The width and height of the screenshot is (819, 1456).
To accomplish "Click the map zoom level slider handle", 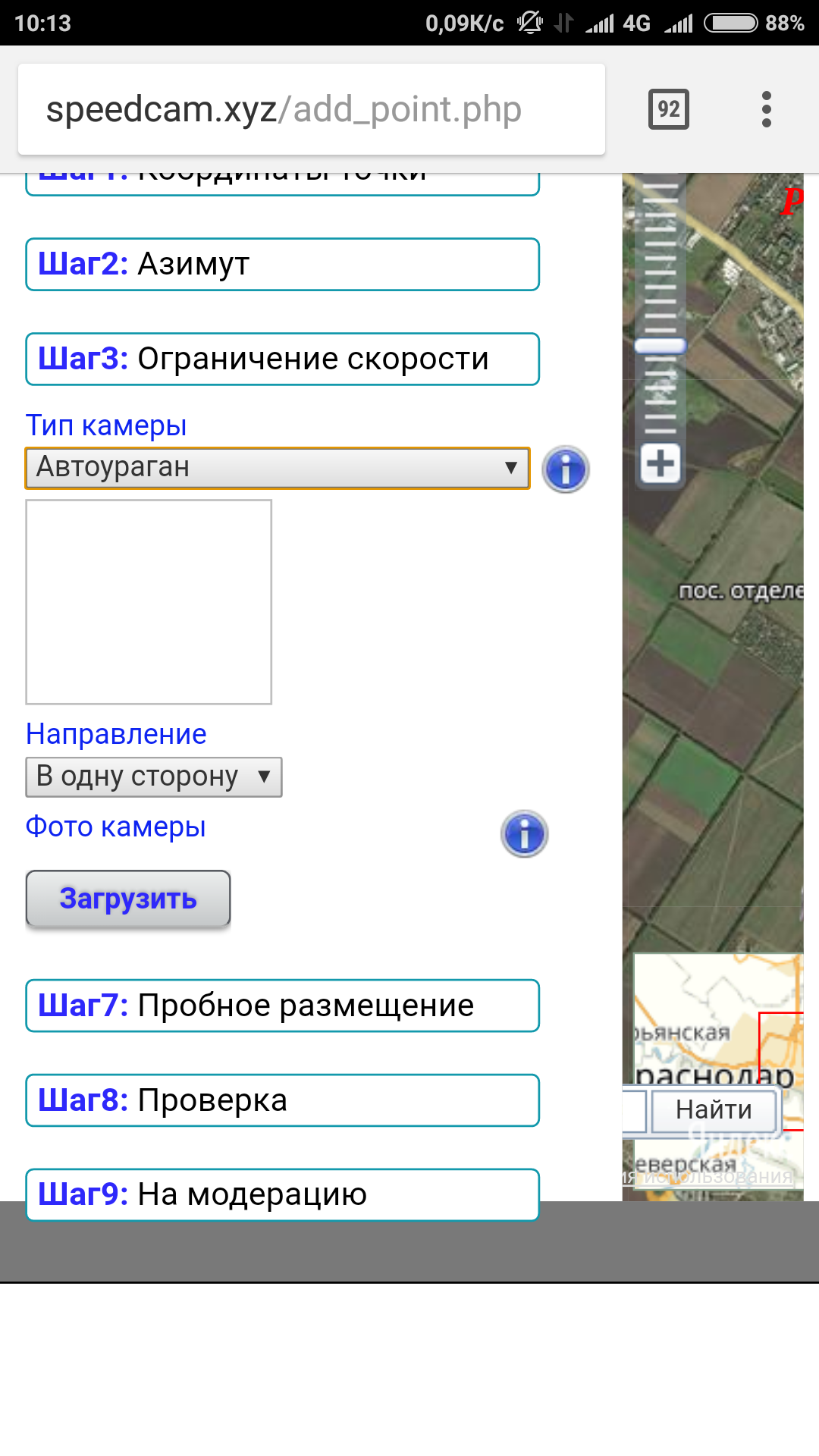I will 660,347.
